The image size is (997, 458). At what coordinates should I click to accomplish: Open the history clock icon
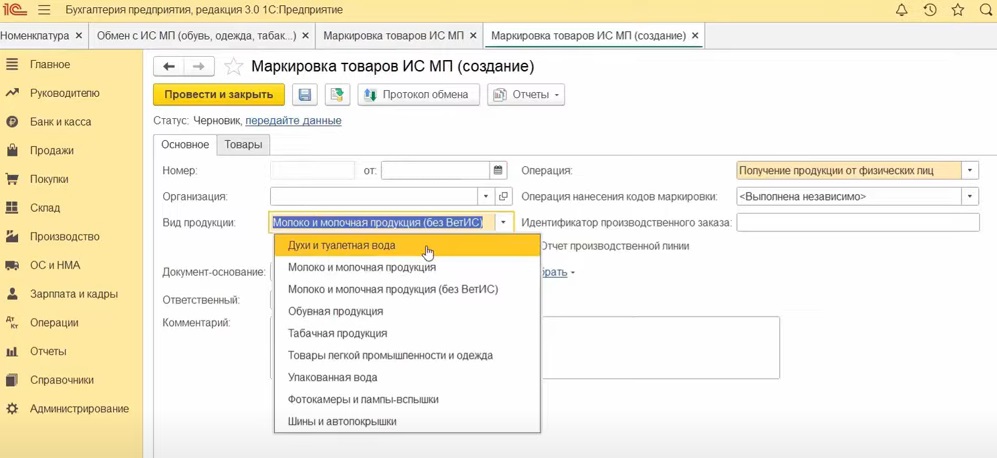point(930,10)
